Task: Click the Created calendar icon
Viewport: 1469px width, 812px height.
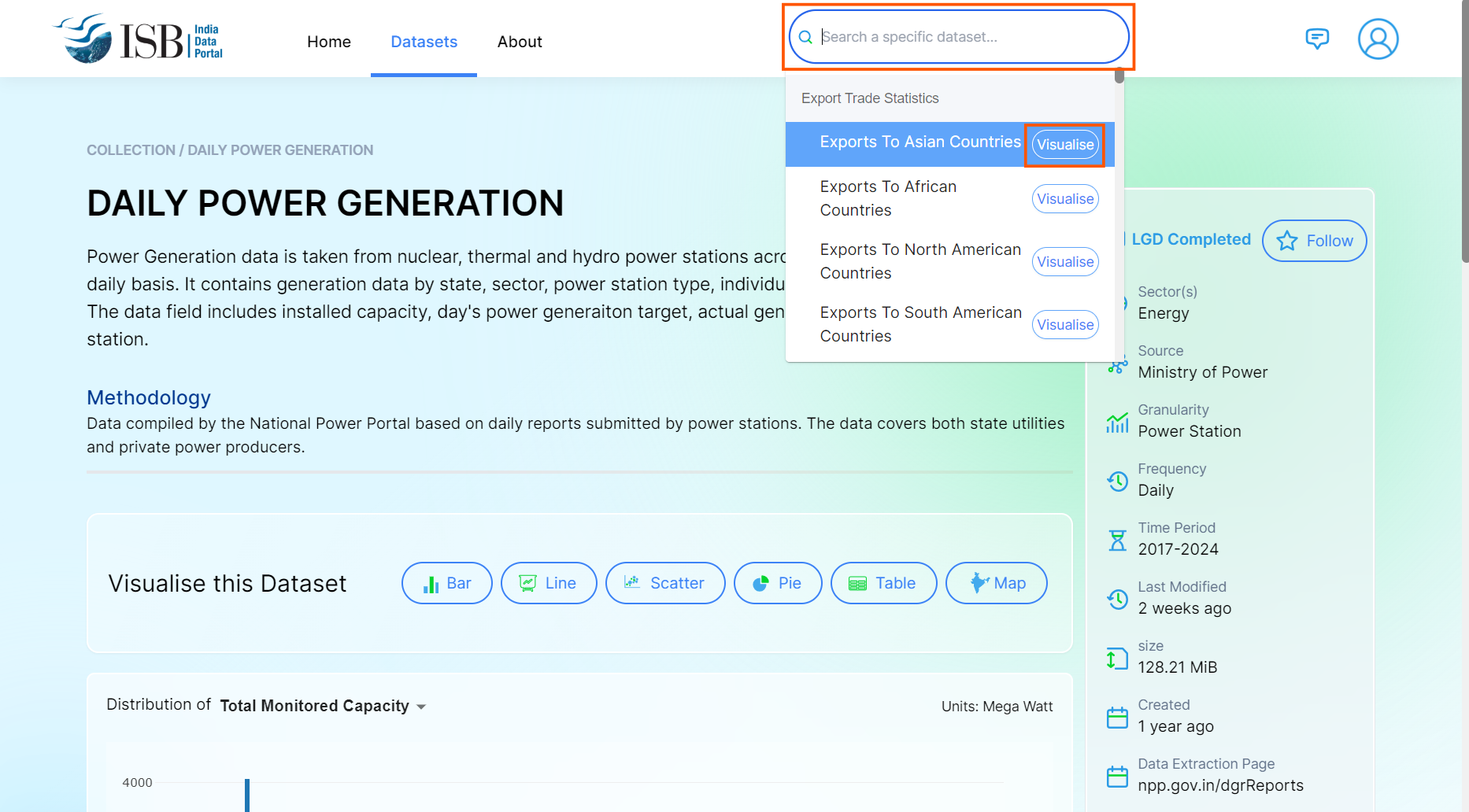Action: [x=1117, y=717]
